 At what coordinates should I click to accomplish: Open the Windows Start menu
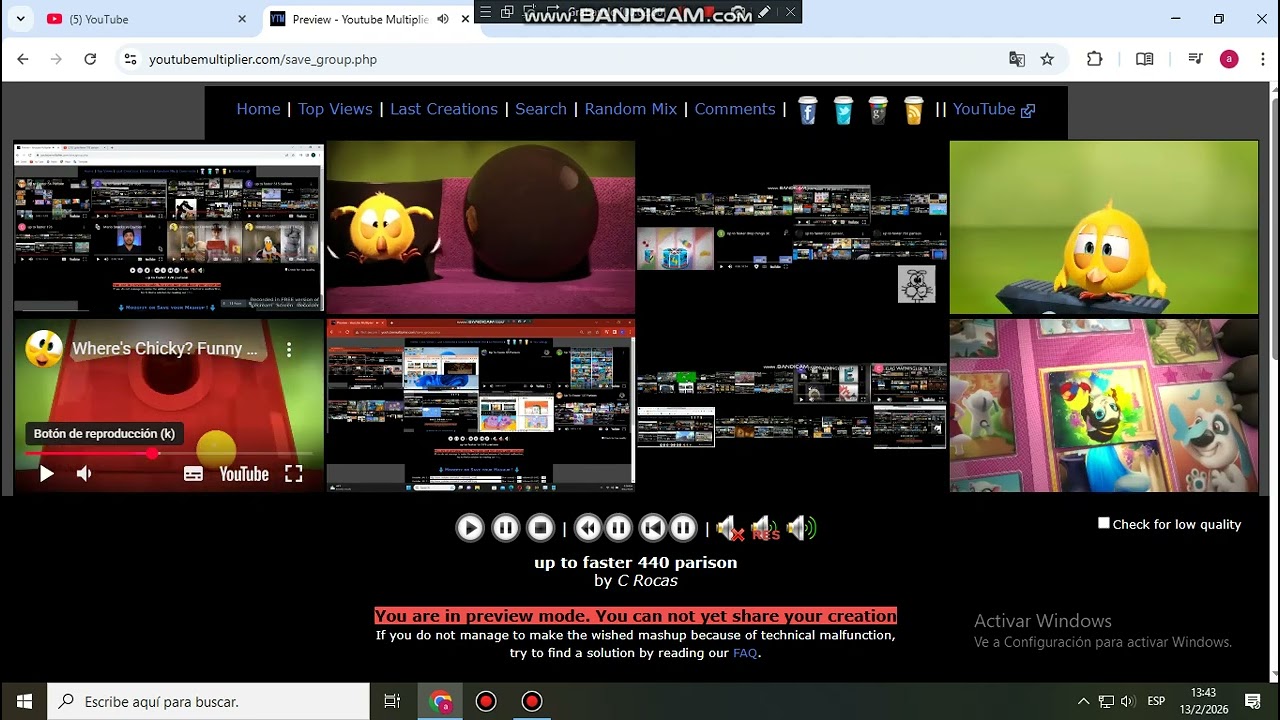click(x=24, y=701)
